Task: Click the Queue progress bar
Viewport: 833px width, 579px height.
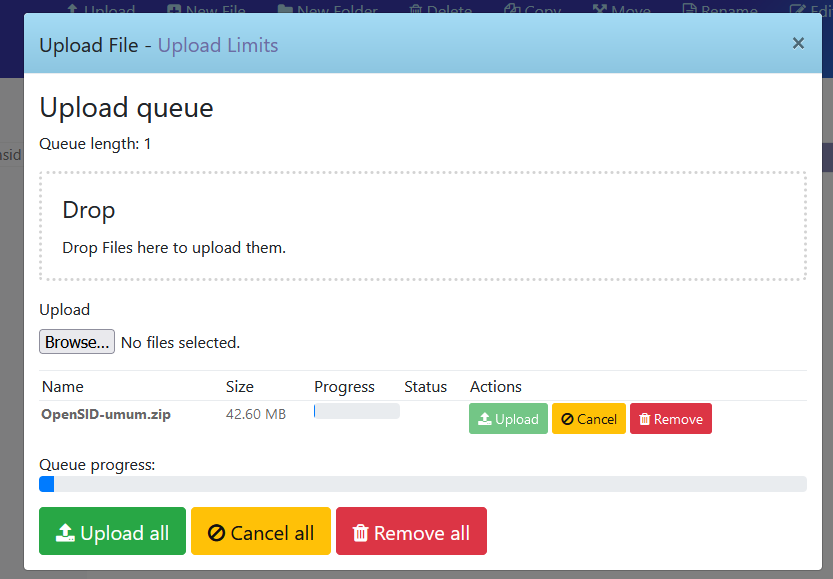Action: click(422, 484)
